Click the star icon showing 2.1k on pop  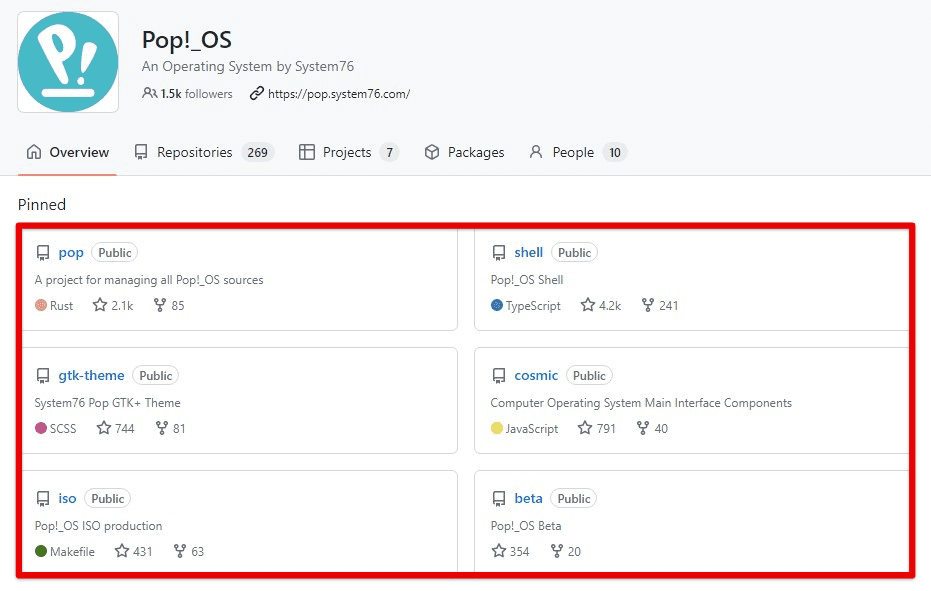coord(100,305)
